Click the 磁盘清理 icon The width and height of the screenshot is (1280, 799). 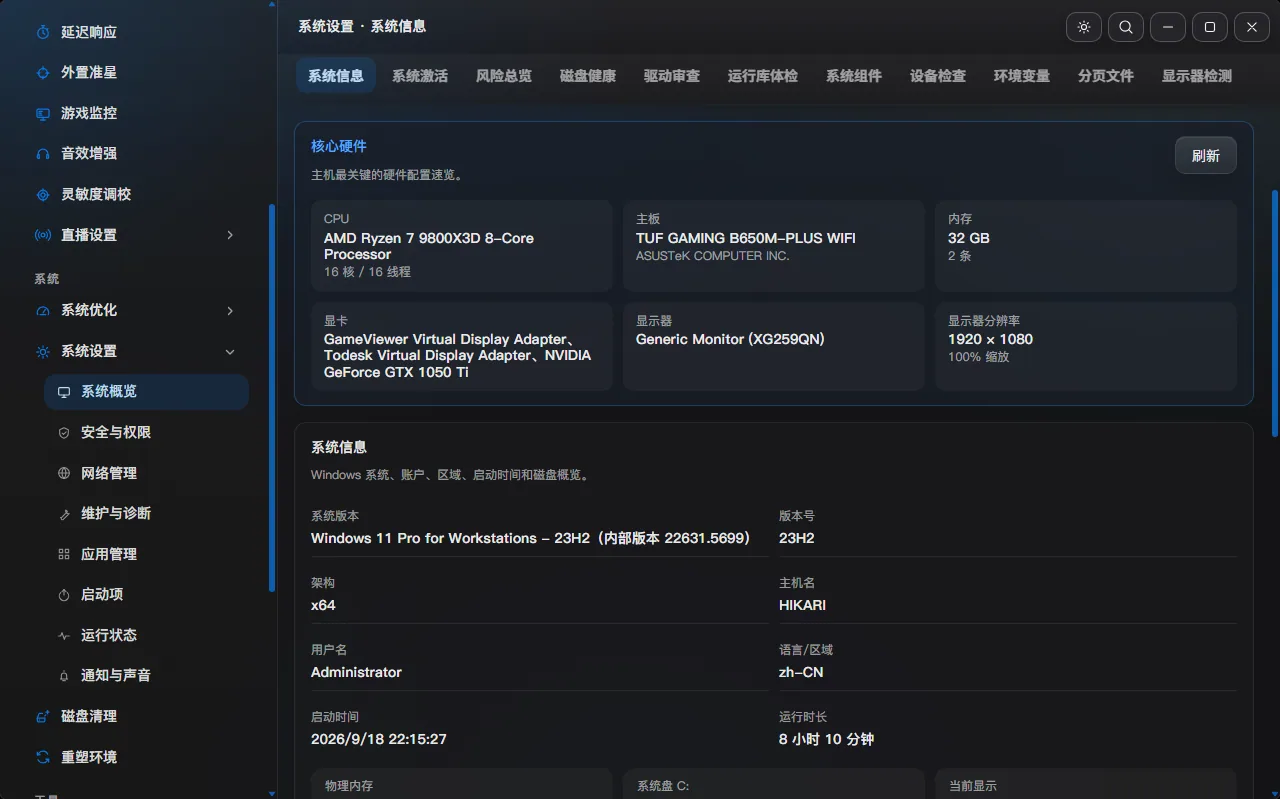[x=43, y=716]
